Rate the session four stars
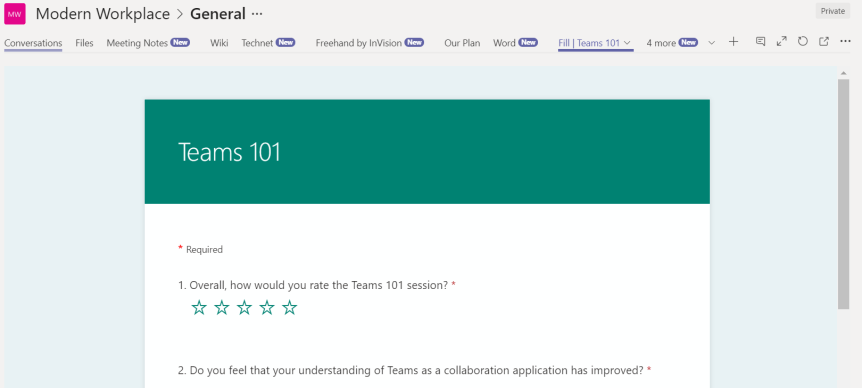862x388 pixels. click(267, 307)
